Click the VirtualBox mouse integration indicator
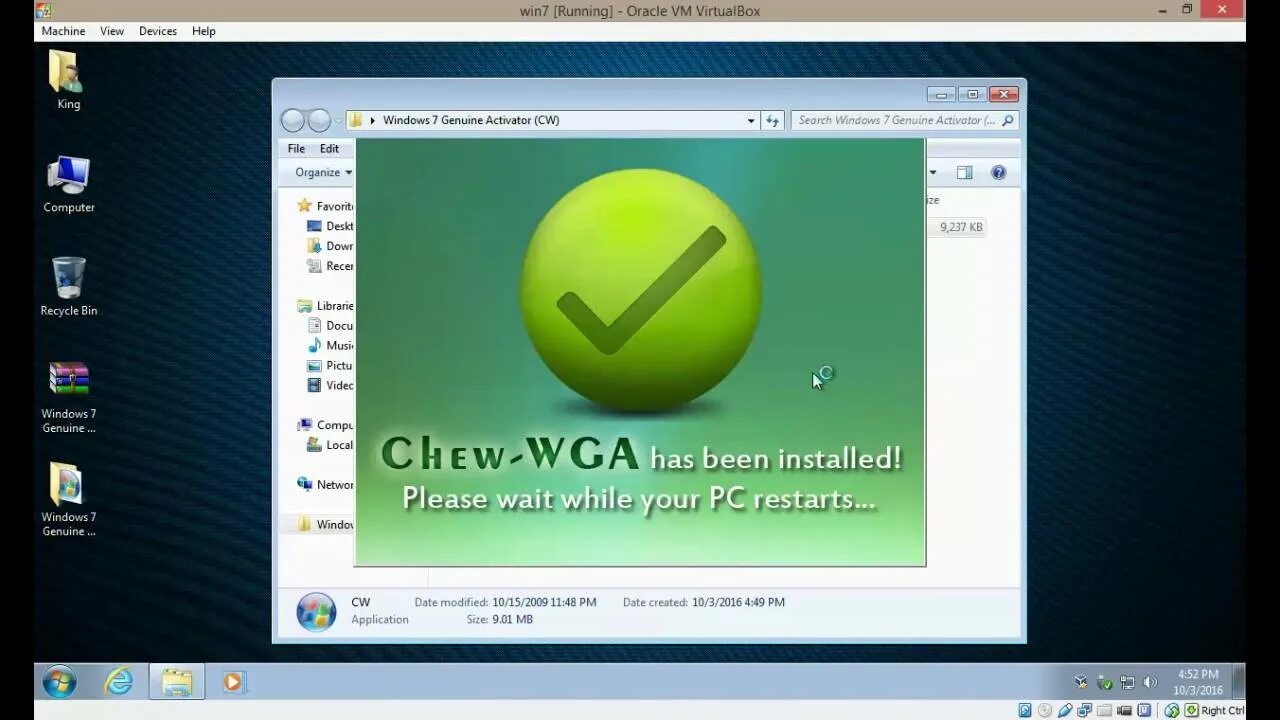This screenshot has height=720, width=1280. [x=1172, y=710]
